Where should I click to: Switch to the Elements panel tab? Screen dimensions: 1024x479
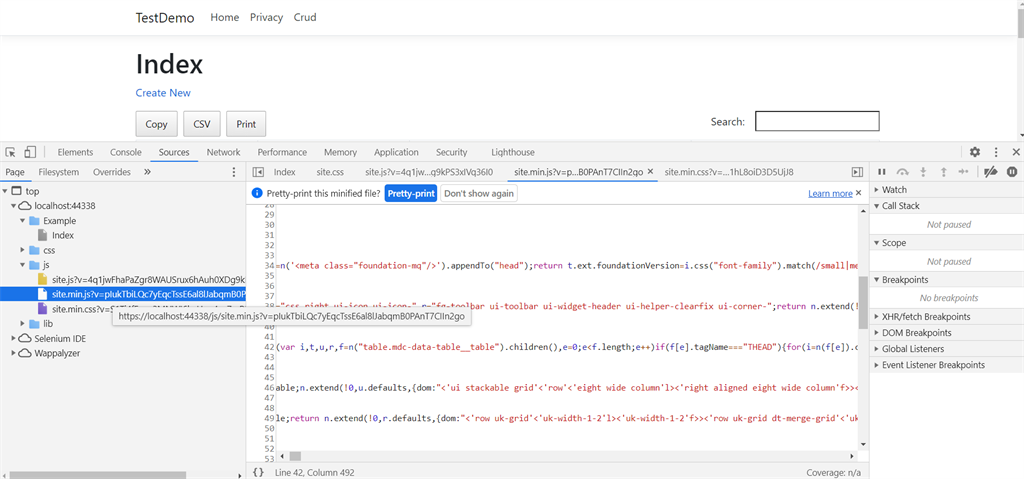(x=75, y=152)
